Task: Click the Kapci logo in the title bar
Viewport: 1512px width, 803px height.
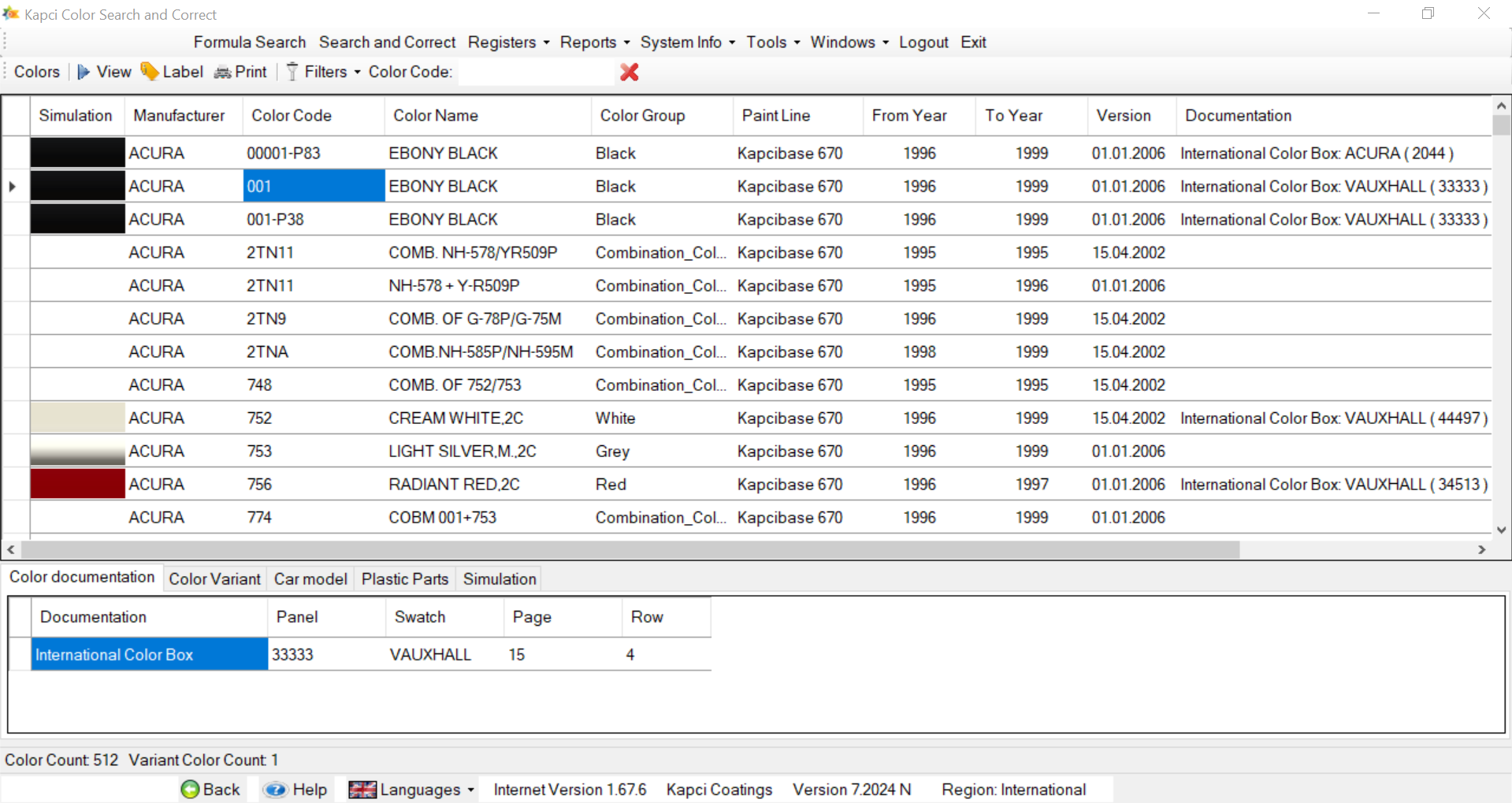Action: pos(11,13)
